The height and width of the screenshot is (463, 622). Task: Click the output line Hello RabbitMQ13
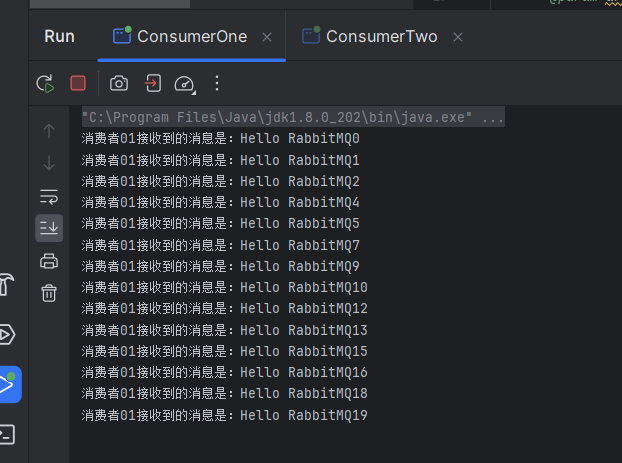pyautogui.click(x=225, y=330)
